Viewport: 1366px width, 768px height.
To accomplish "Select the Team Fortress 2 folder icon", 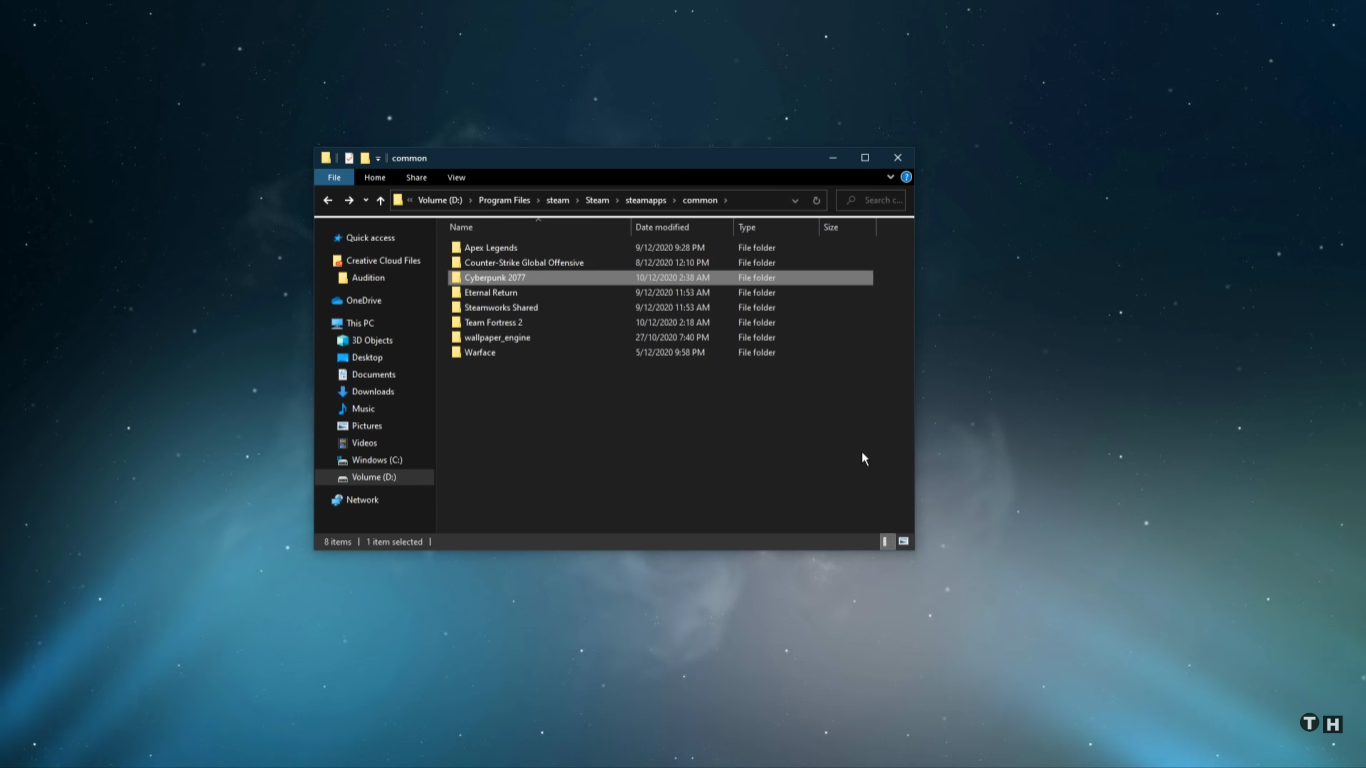I will coord(456,323).
